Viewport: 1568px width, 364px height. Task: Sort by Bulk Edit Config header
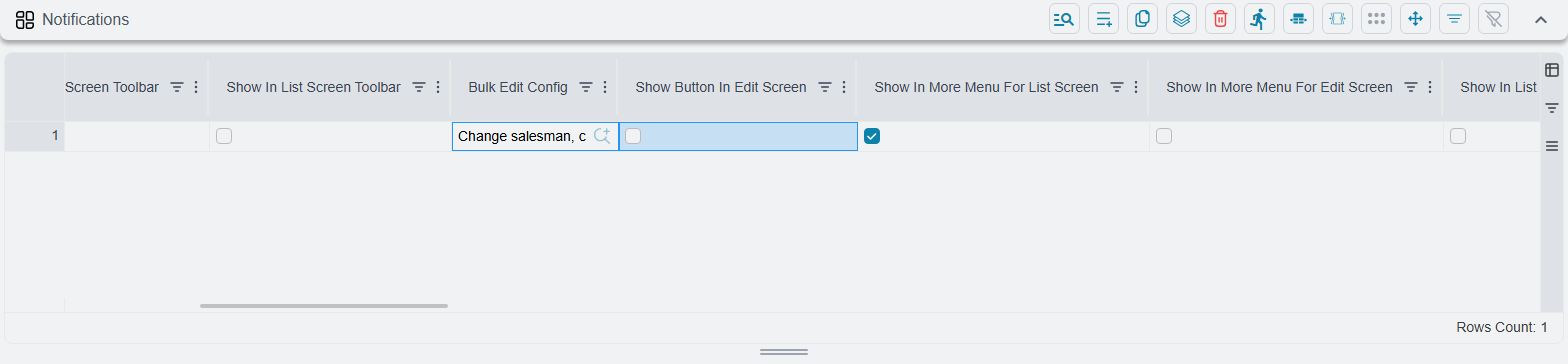click(518, 88)
